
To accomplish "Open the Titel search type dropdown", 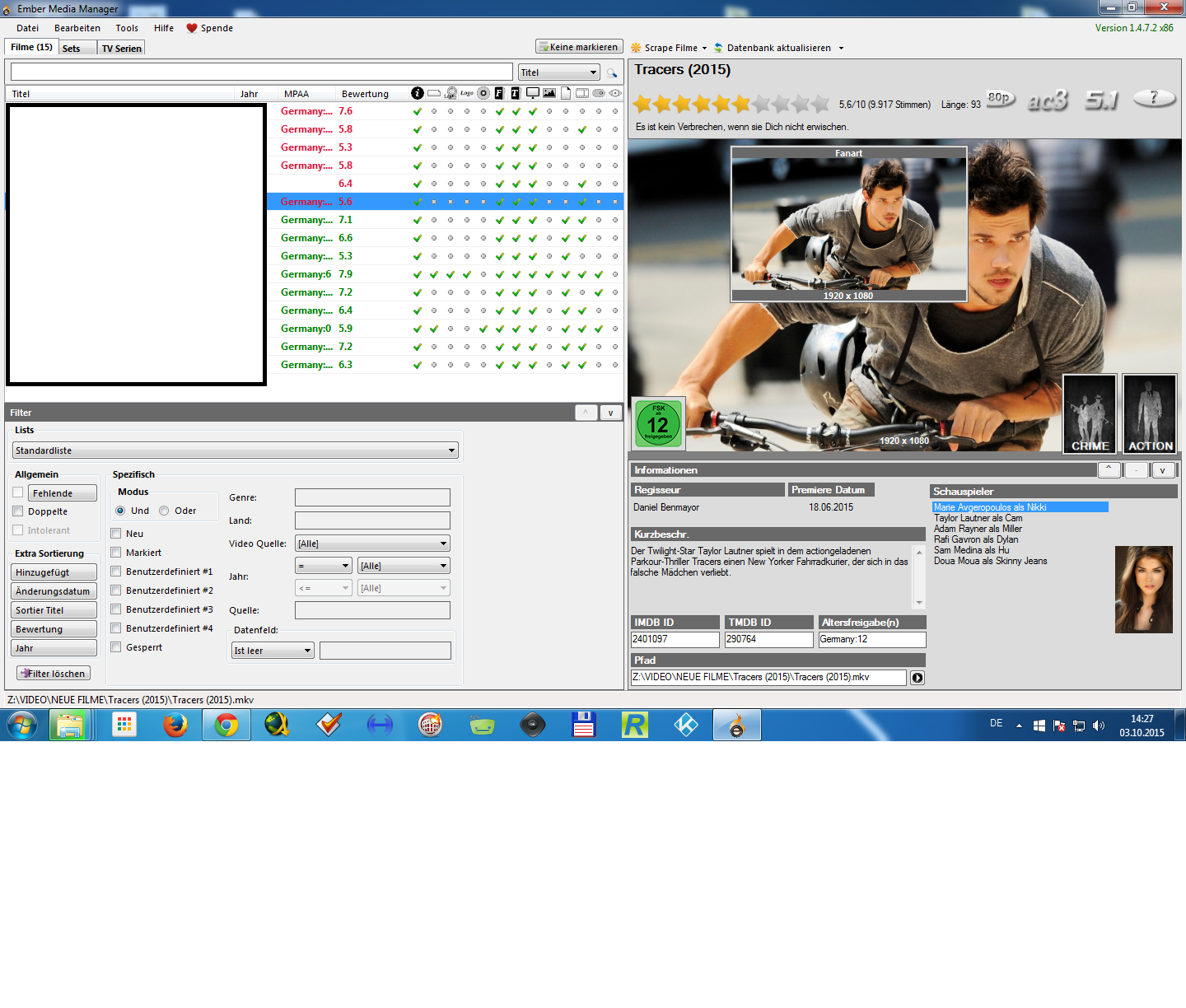I will pyautogui.click(x=558, y=72).
